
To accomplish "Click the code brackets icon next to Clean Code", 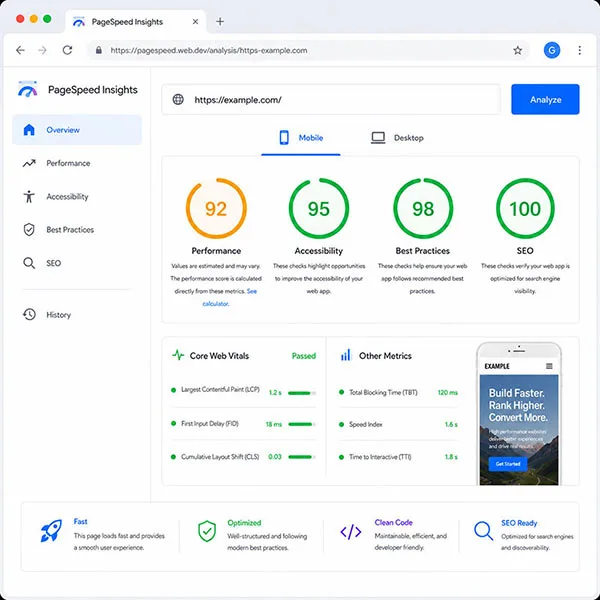I will coord(351,532).
